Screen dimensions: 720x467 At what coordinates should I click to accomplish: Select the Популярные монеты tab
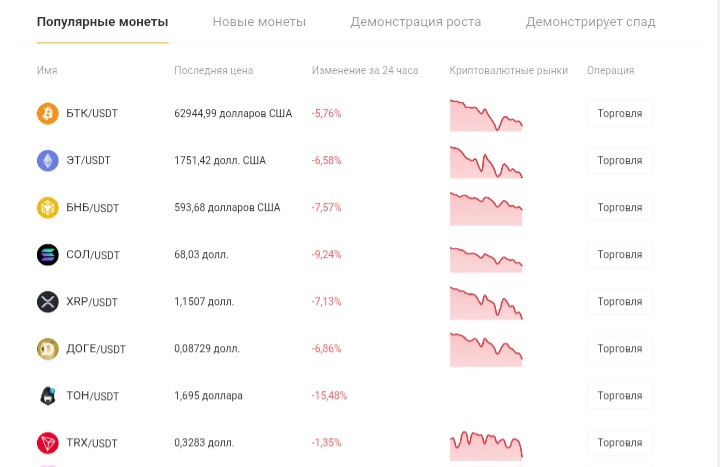(102, 22)
